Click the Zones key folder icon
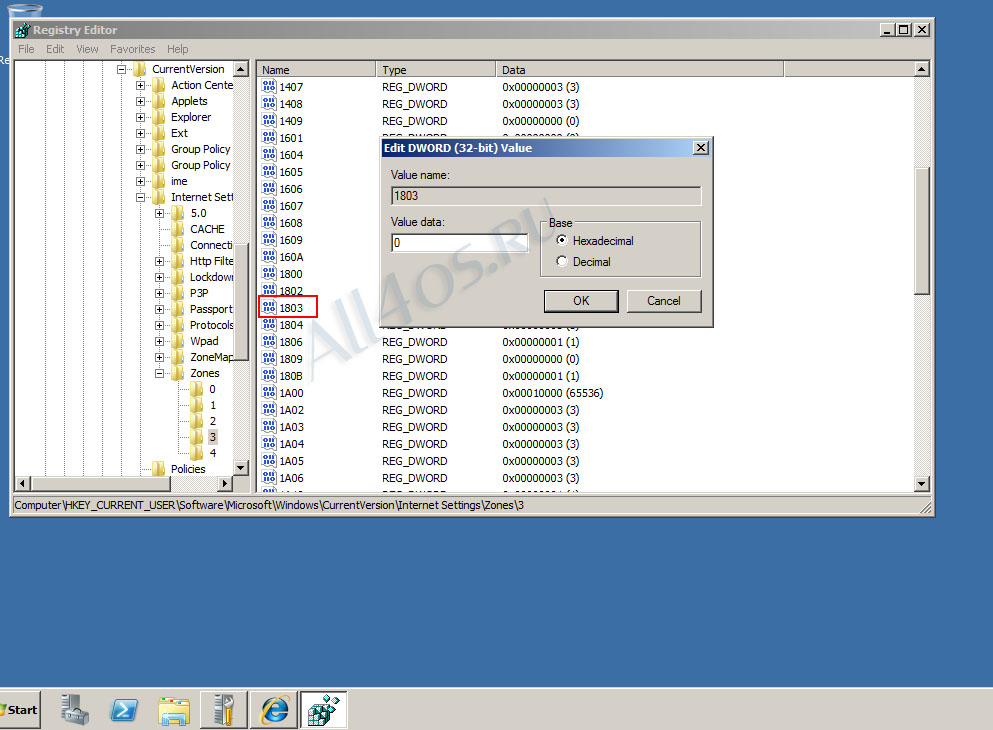Screen dimensions: 993x730 [x=178, y=373]
